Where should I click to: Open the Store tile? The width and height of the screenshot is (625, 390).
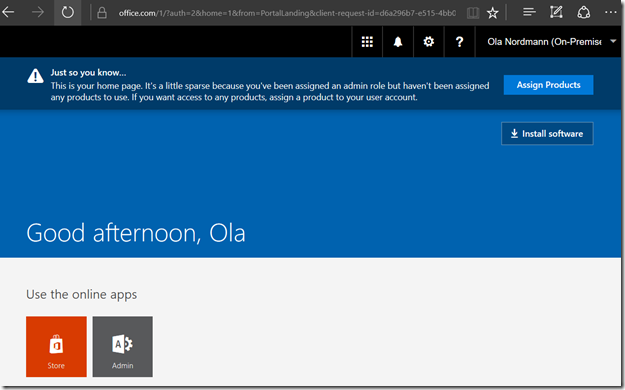pyautogui.click(x=56, y=347)
